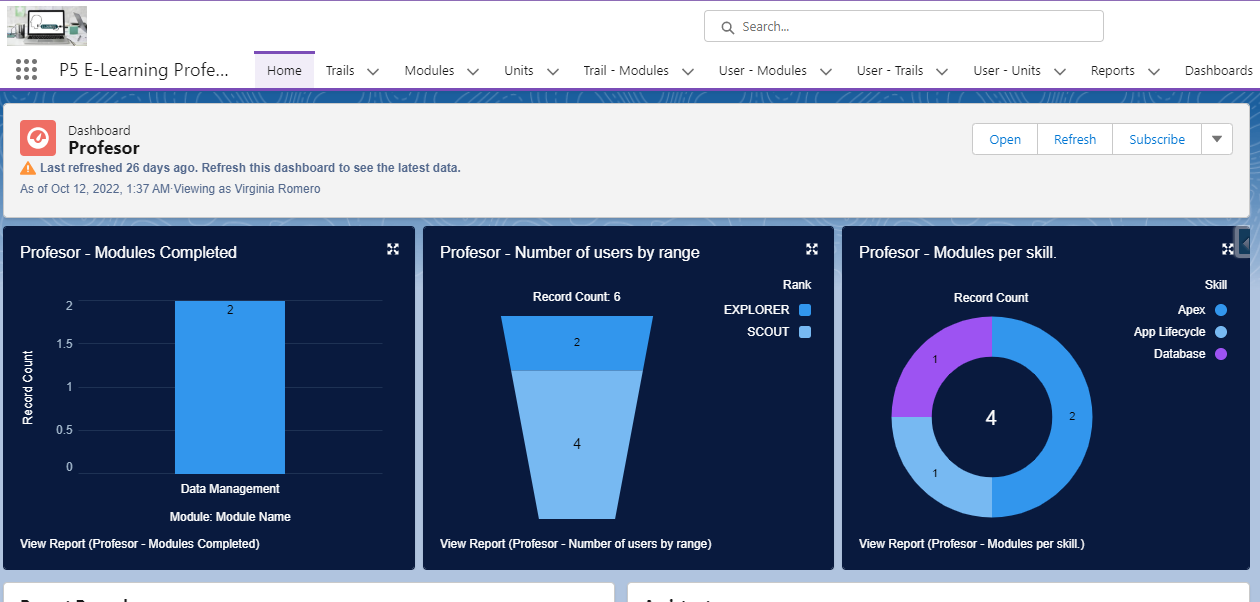This screenshot has width=1260, height=602.
Task: Expand the Modules Completed chart to fullscreen
Action: [x=393, y=249]
